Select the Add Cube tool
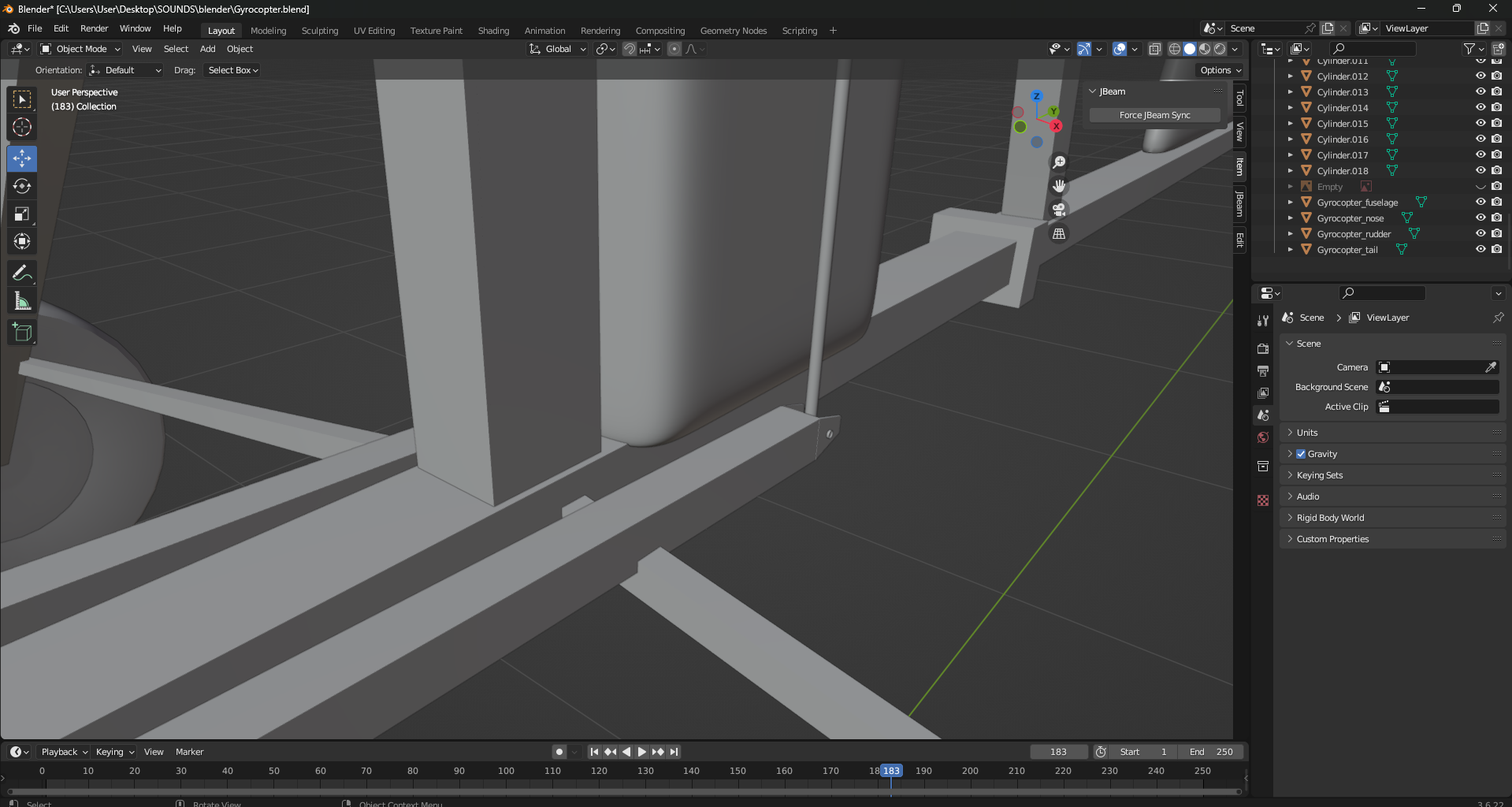 (x=22, y=333)
